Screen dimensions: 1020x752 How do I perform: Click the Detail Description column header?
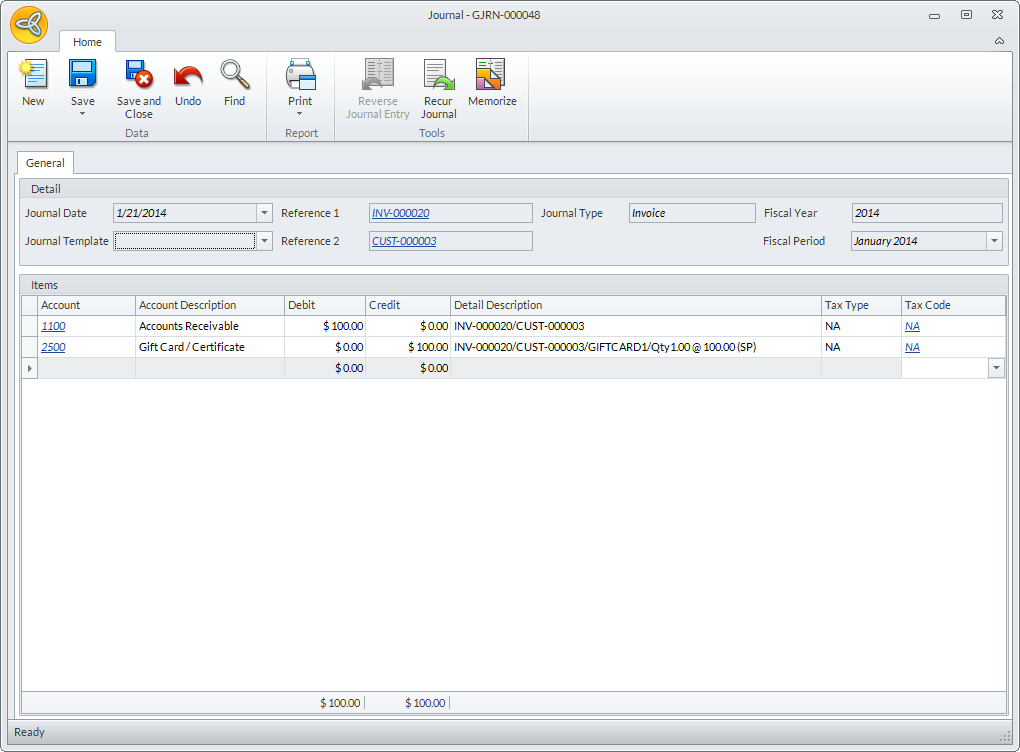pos(497,305)
